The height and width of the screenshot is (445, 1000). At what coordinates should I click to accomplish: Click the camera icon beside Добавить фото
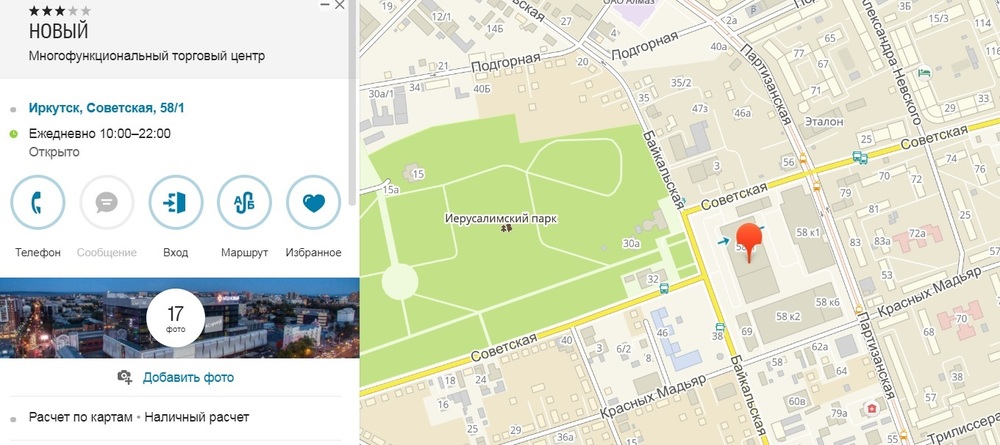point(125,377)
